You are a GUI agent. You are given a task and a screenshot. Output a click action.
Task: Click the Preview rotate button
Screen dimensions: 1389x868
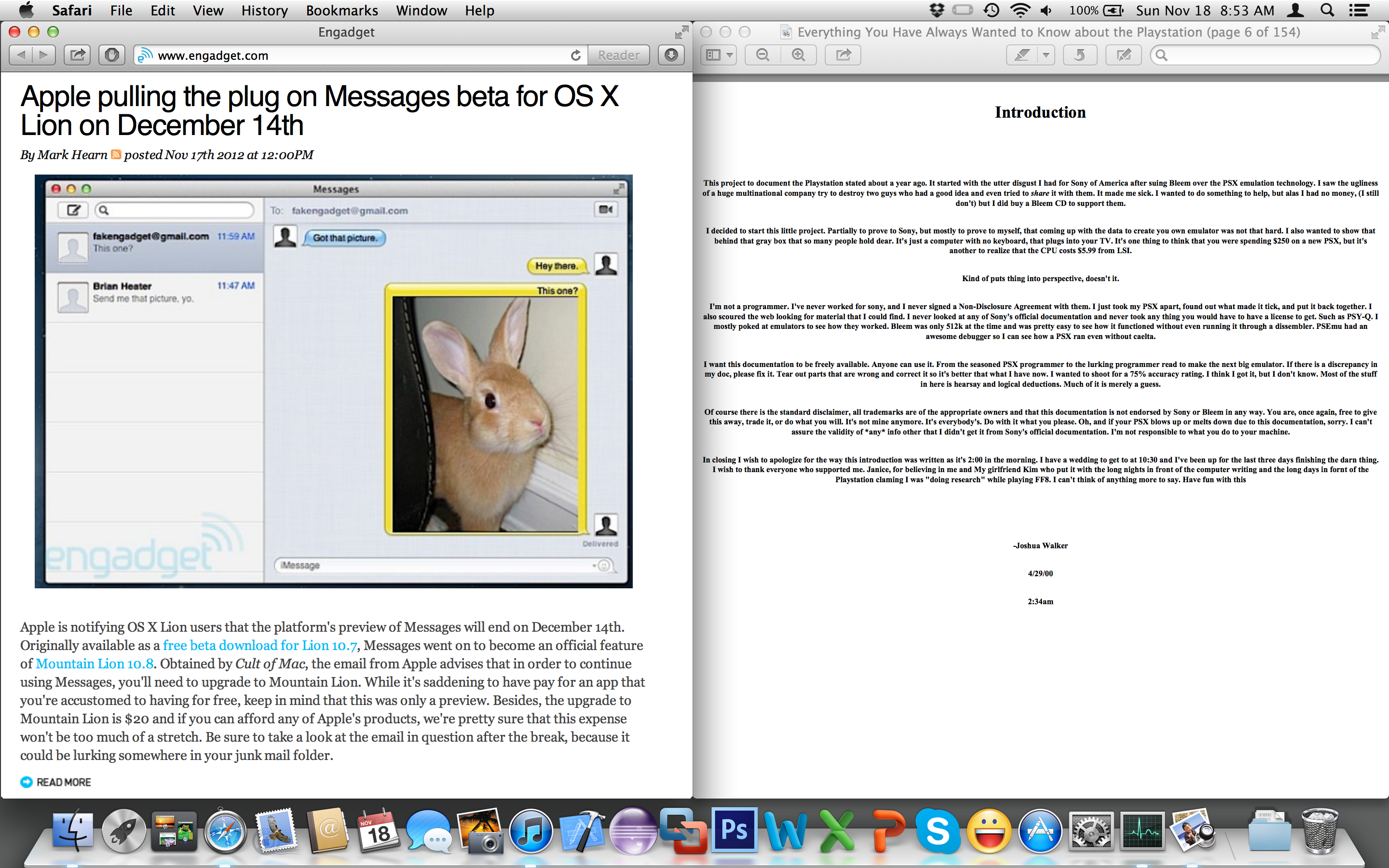(x=1080, y=55)
